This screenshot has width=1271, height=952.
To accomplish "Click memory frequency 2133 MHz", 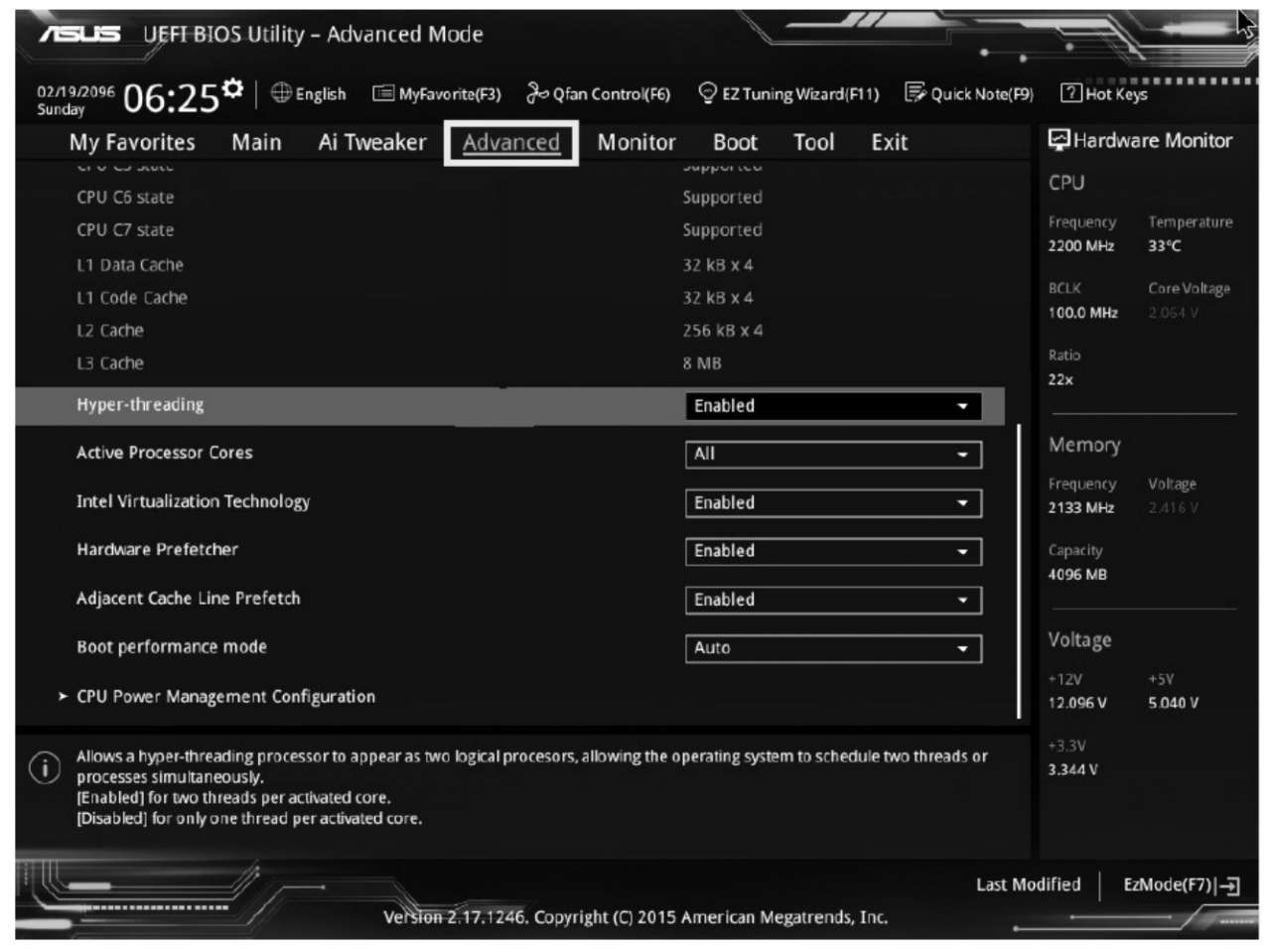I will [x=1081, y=507].
